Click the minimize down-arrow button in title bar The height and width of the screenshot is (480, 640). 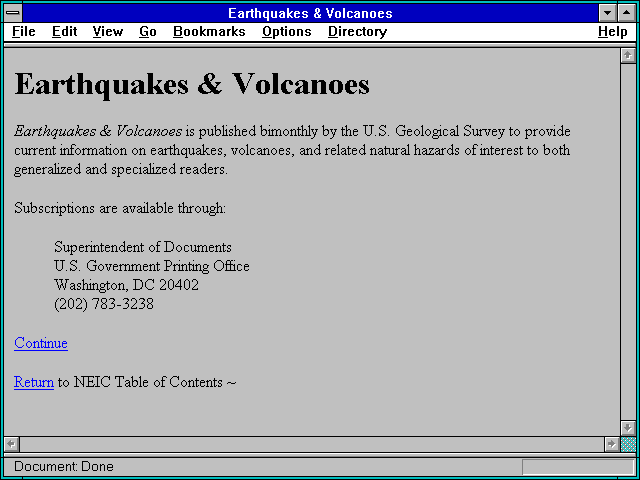pyautogui.click(x=607, y=13)
